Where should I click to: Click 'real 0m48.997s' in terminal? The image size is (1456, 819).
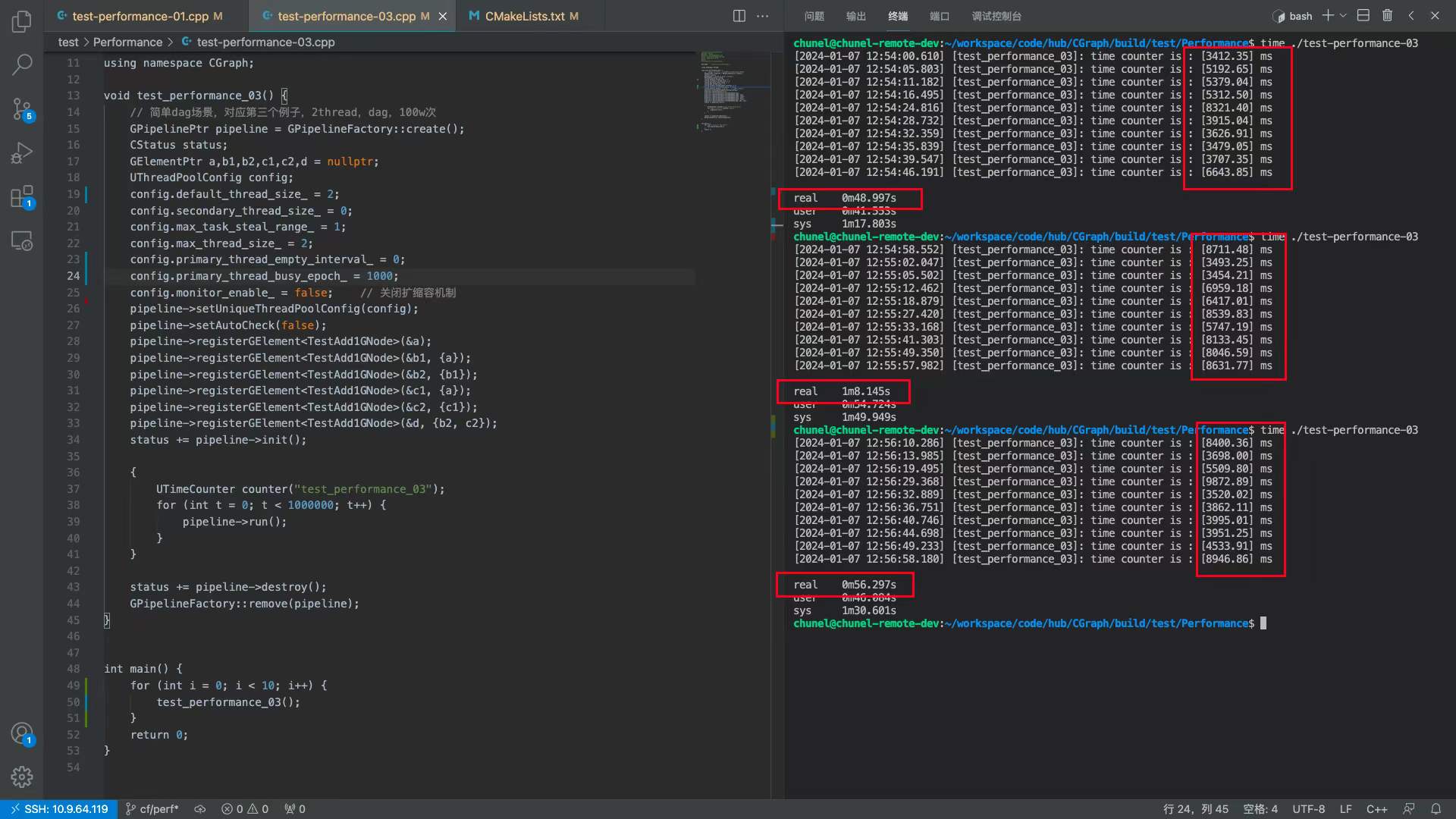(845, 198)
